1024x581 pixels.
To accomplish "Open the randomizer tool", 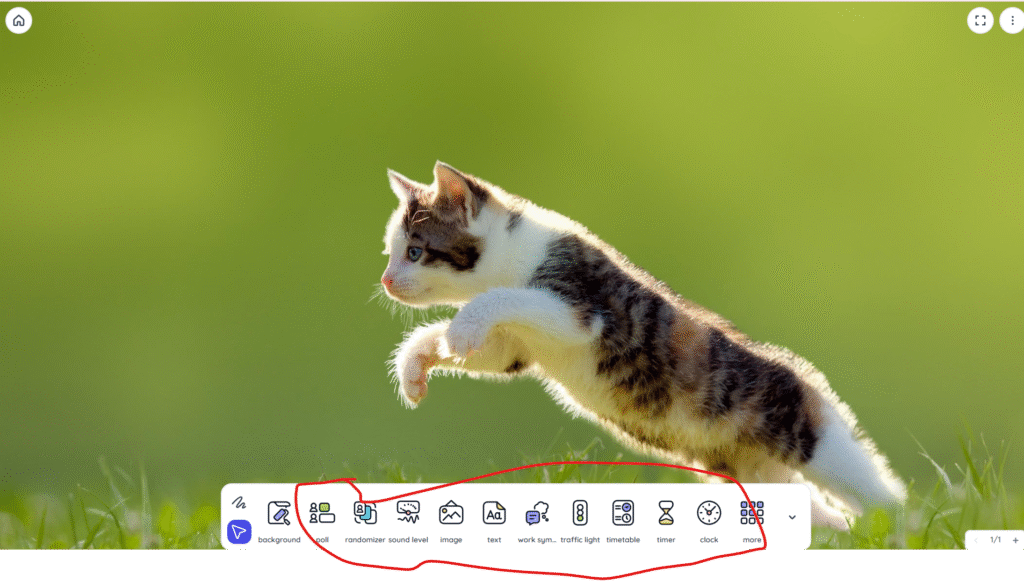I will point(365,514).
